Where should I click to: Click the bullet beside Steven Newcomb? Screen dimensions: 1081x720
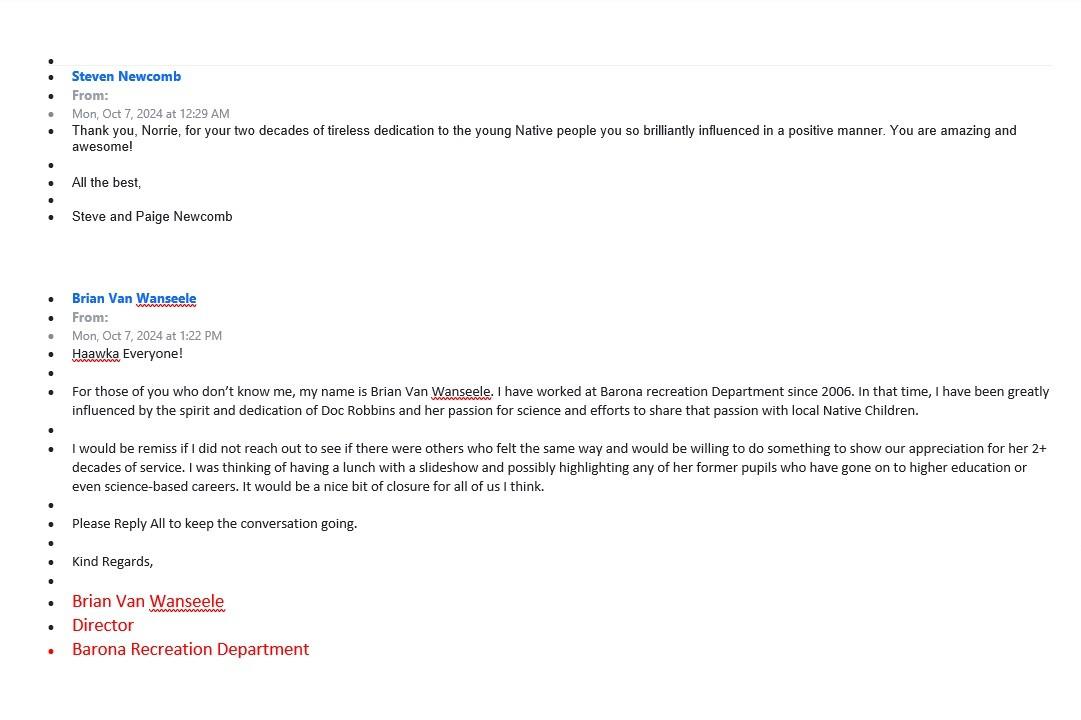pyautogui.click(x=51, y=78)
